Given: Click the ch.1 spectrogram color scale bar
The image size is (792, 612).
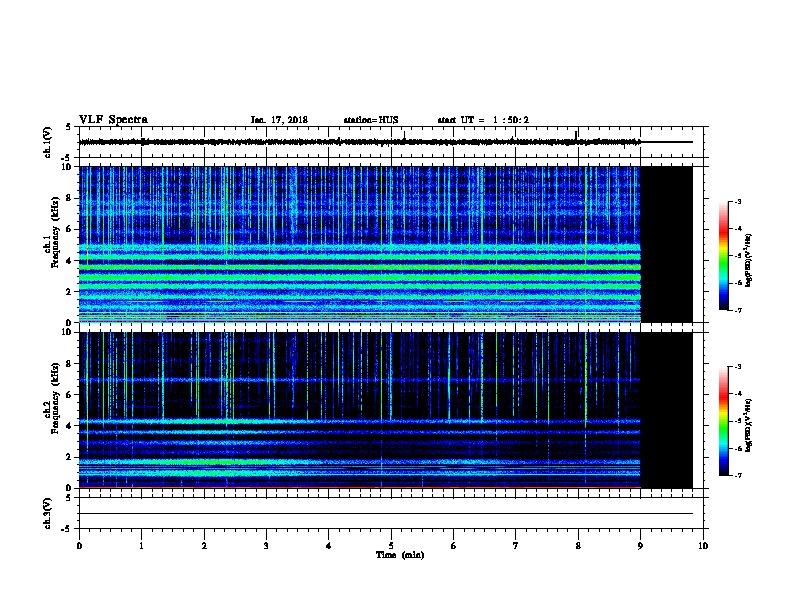Looking at the screenshot, I should pyautogui.click(x=724, y=256).
